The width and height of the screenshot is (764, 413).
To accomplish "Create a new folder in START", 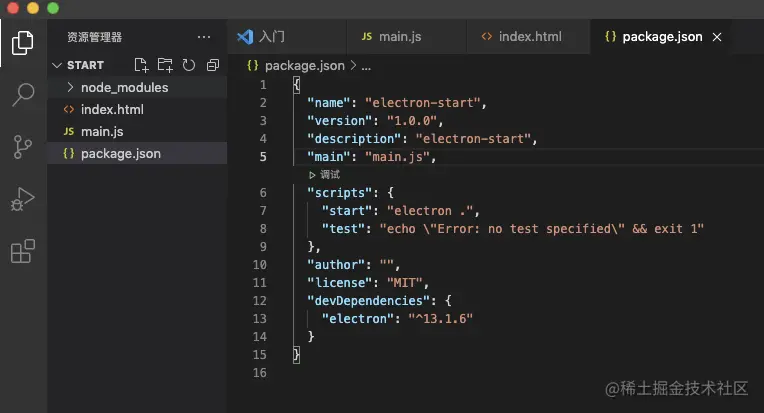I will tap(165, 65).
